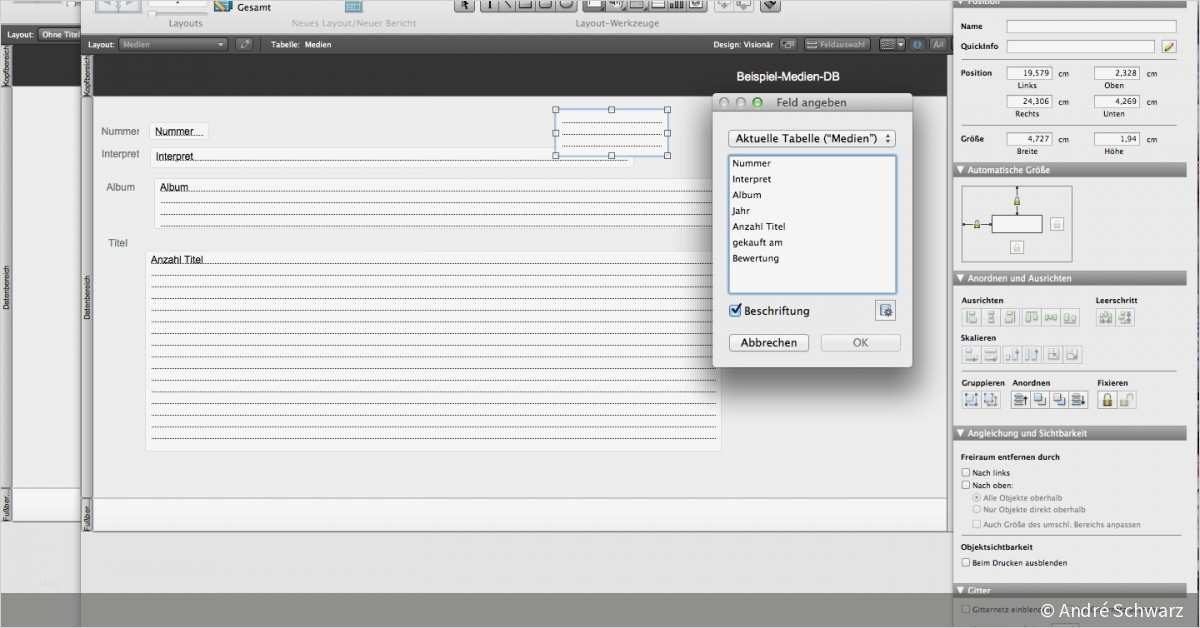Viewport: 1200px width, 628px height.
Task: Collapse the Anordnen und Ausrichten section
Action: (964, 277)
